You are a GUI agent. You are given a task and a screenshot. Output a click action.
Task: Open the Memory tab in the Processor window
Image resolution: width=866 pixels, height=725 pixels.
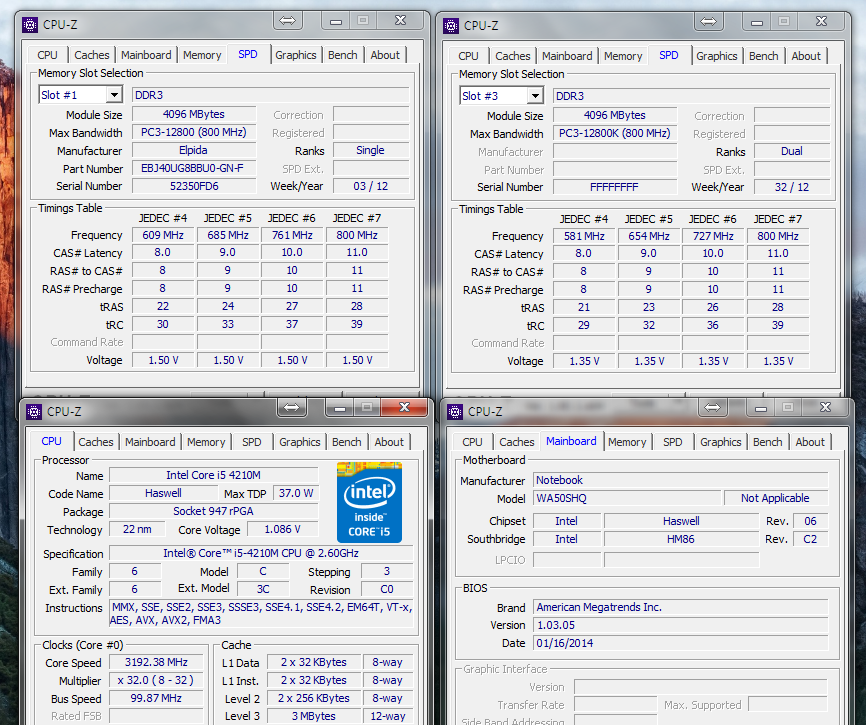pyautogui.click(x=206, y=442)
